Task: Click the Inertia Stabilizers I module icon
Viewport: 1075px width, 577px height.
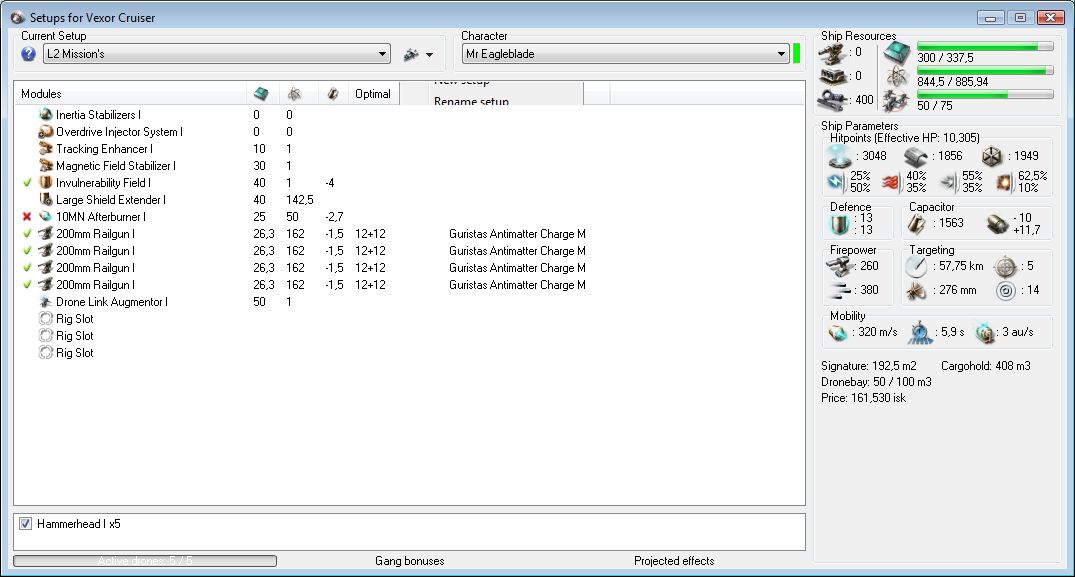Action: (46, 114)
